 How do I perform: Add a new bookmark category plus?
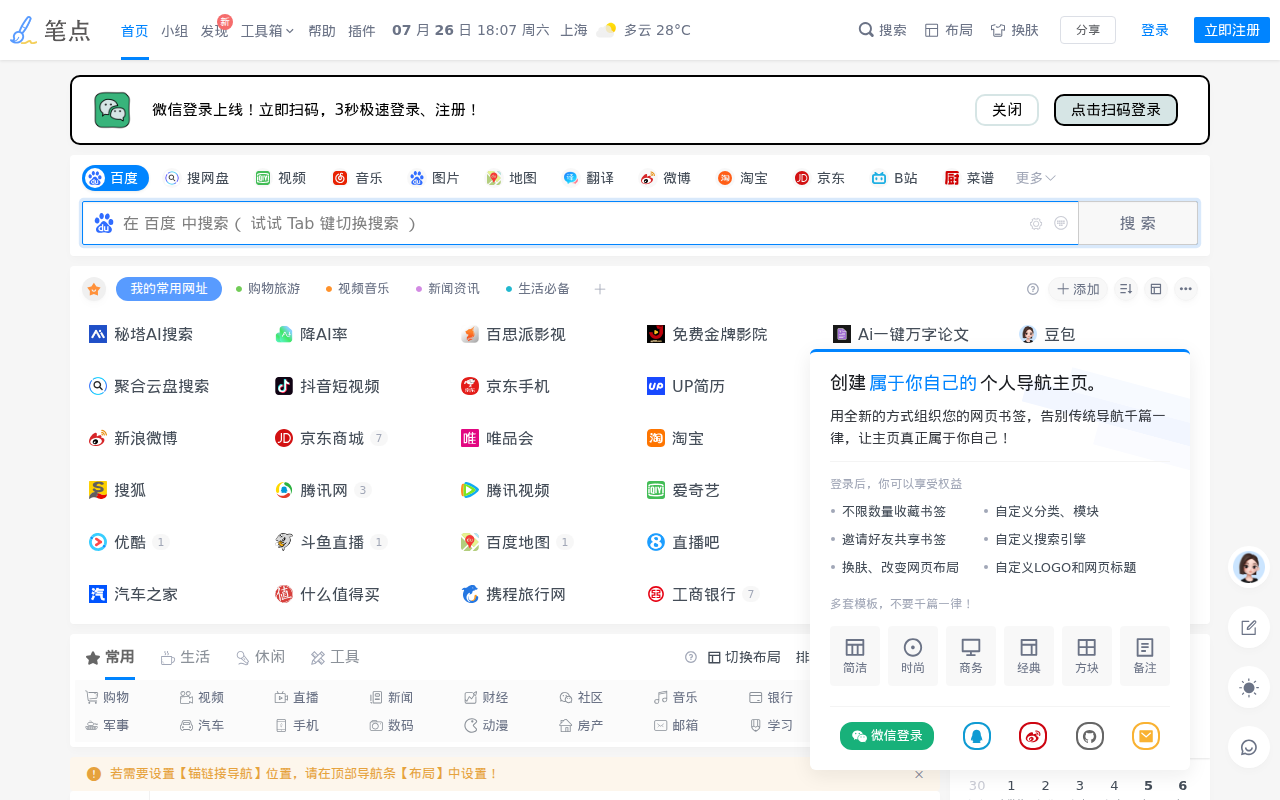coord(600,289)
